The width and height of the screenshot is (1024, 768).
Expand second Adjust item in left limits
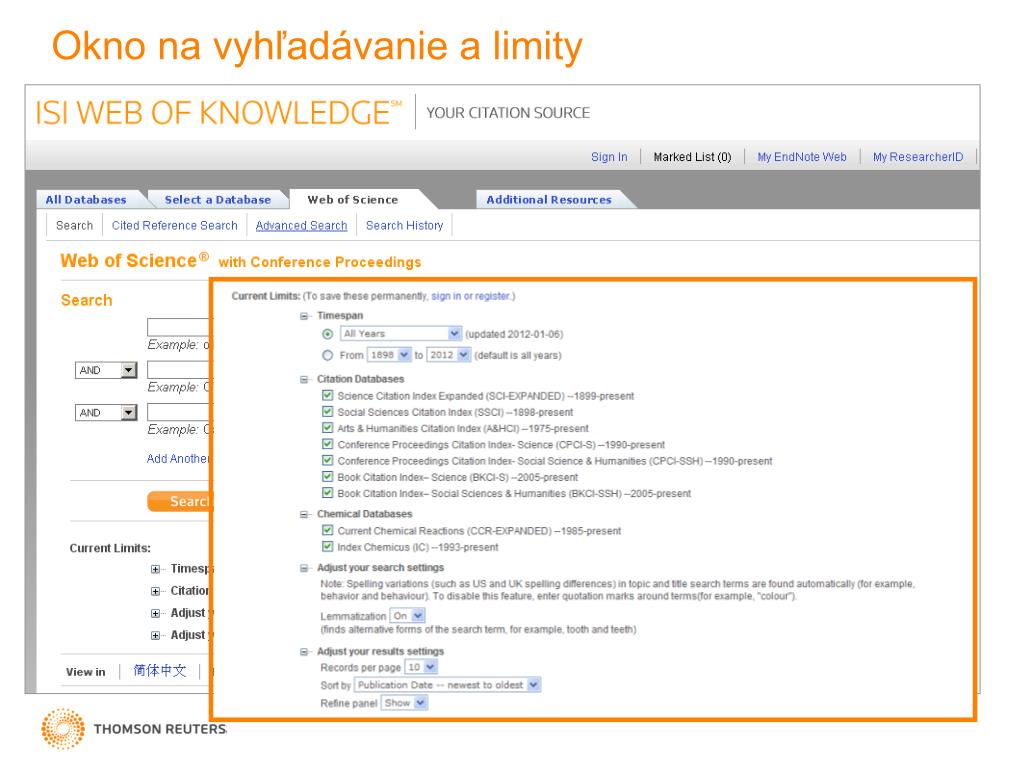point(155,636)
